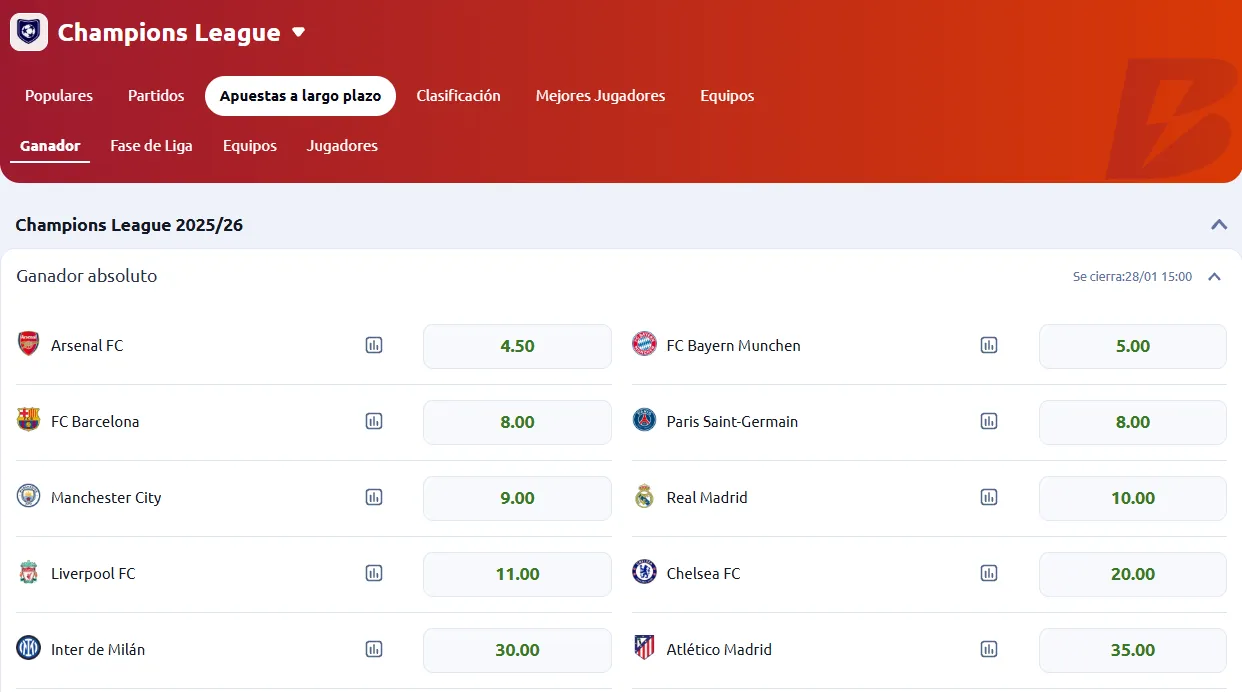Click the Arsenal FC crest
This screenshot has height=692, width=1242.
coord(30,345)
